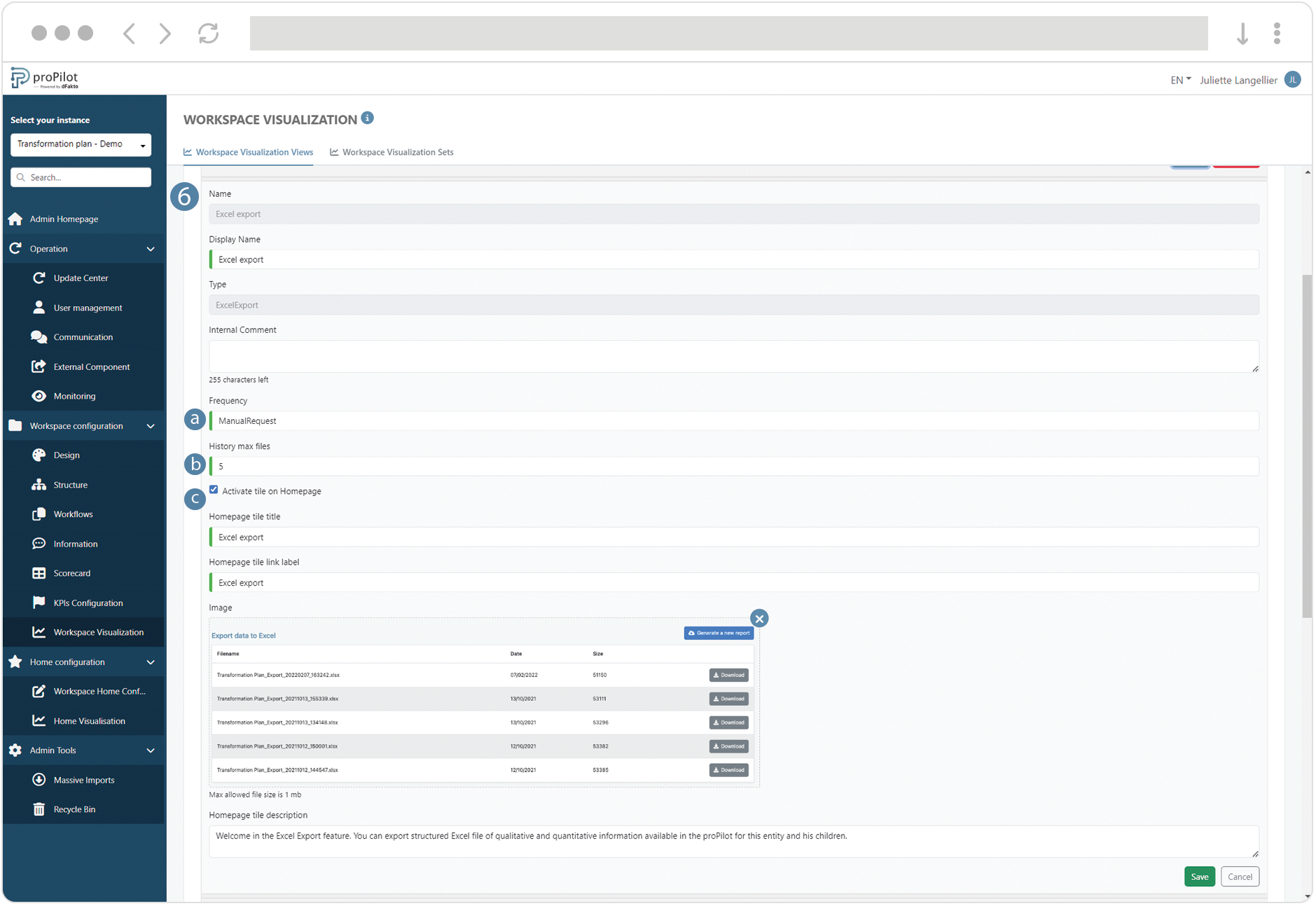Click inside the Internal Comment field
This screenshot has height=906, width=1316.
click(733, 356)
